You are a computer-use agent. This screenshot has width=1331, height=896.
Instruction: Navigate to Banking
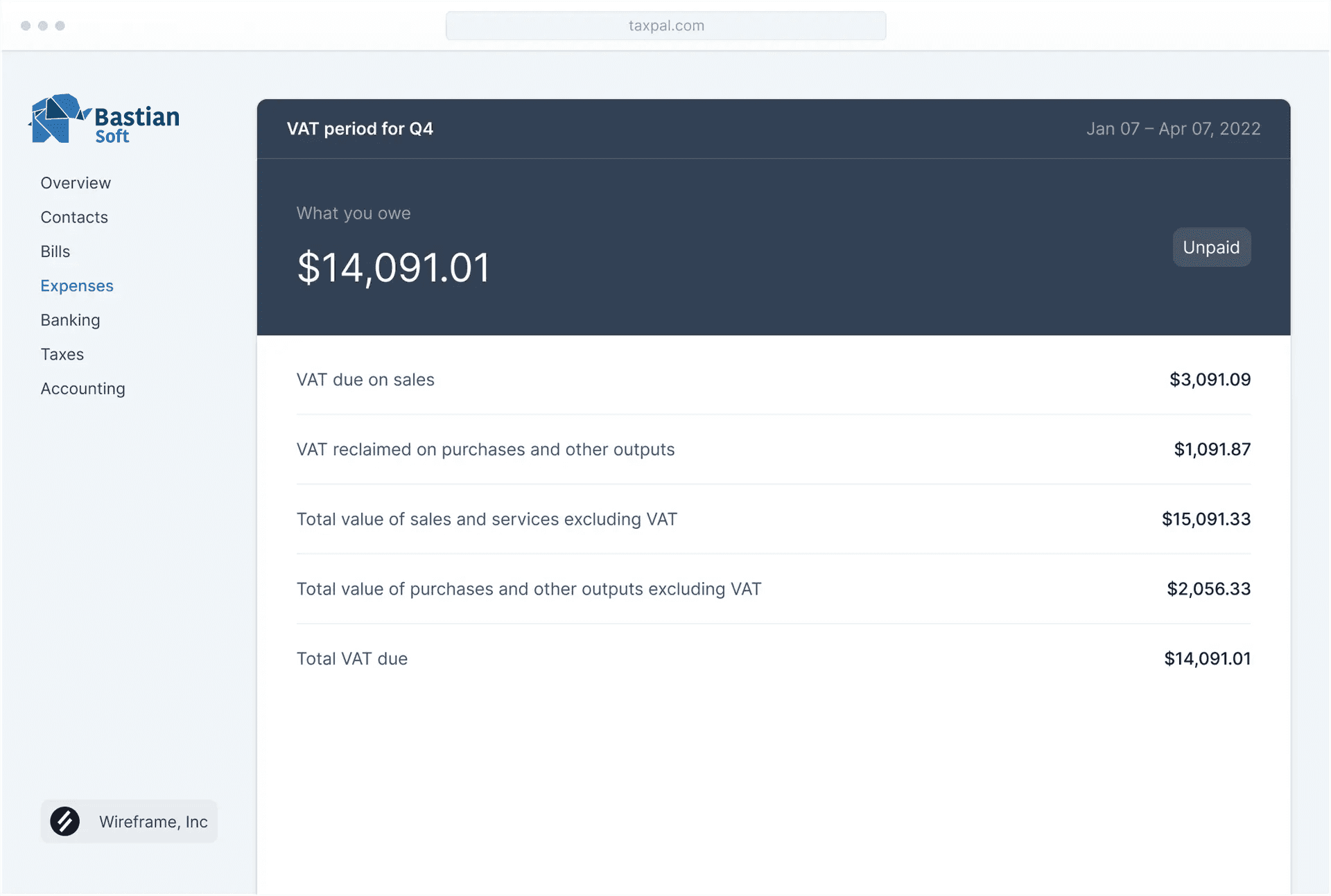pos(70,320)
